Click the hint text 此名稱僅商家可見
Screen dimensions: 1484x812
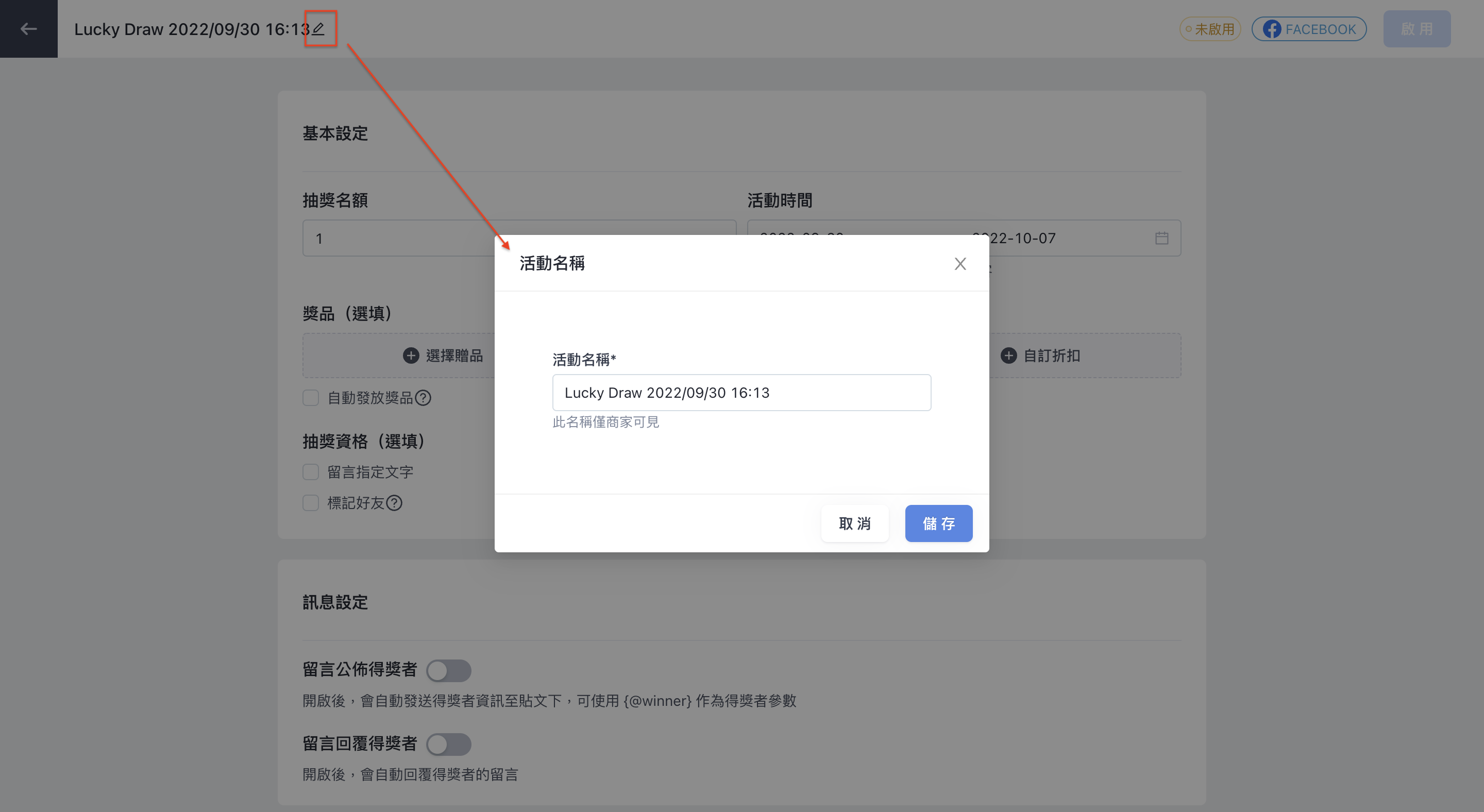605,422
